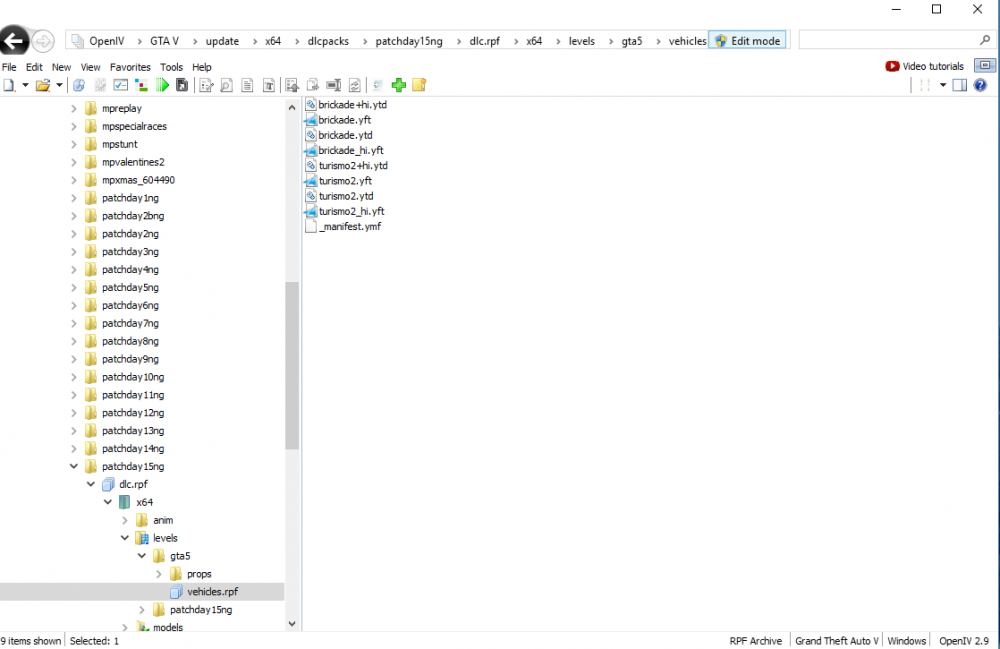Image resolution: width=1000 pixels, height=649 pixels.
Task: Select vehicles.rpf in the tree
Action: tap(212, 592)
